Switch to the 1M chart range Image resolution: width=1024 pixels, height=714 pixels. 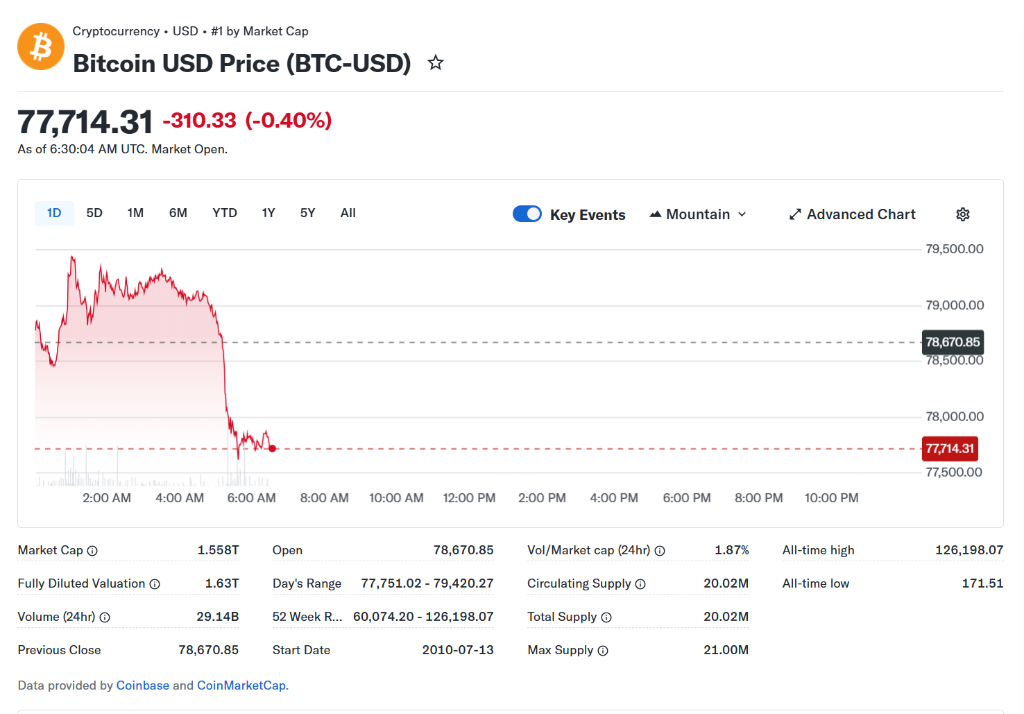[135, 213]
